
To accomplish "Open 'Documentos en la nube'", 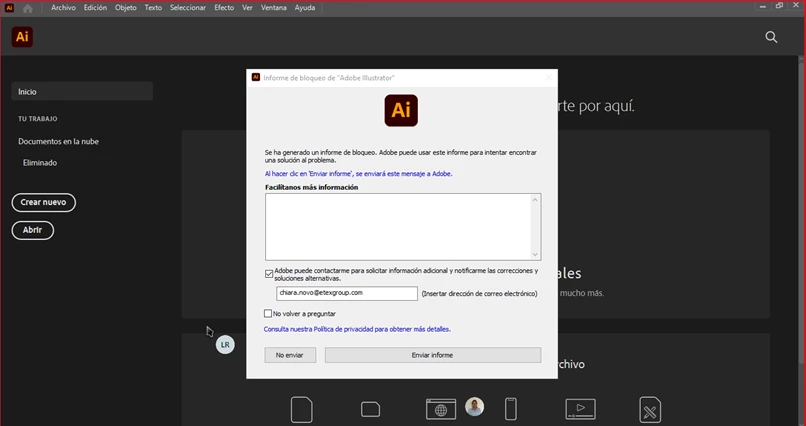I will click(x=59, y=141).
